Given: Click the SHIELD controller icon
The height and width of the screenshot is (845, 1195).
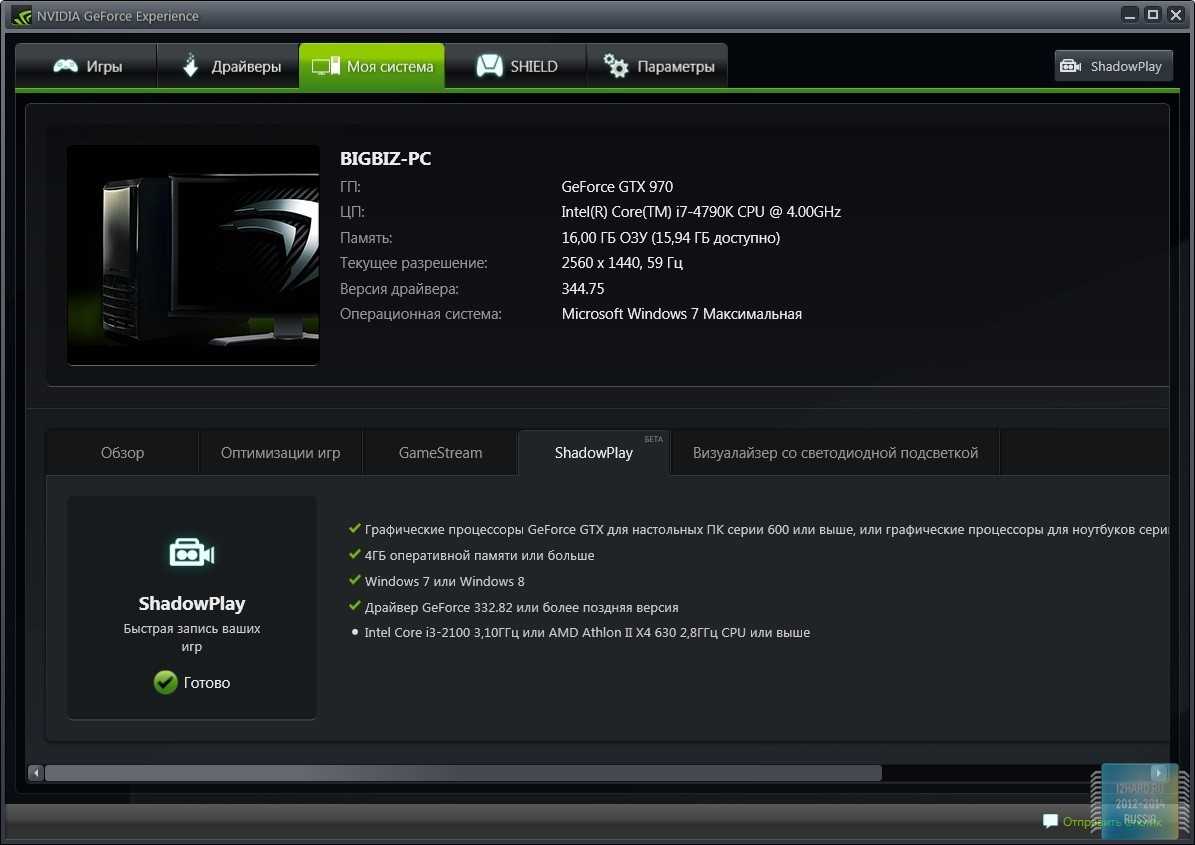Looking at the screenshot, I should 489,67.
